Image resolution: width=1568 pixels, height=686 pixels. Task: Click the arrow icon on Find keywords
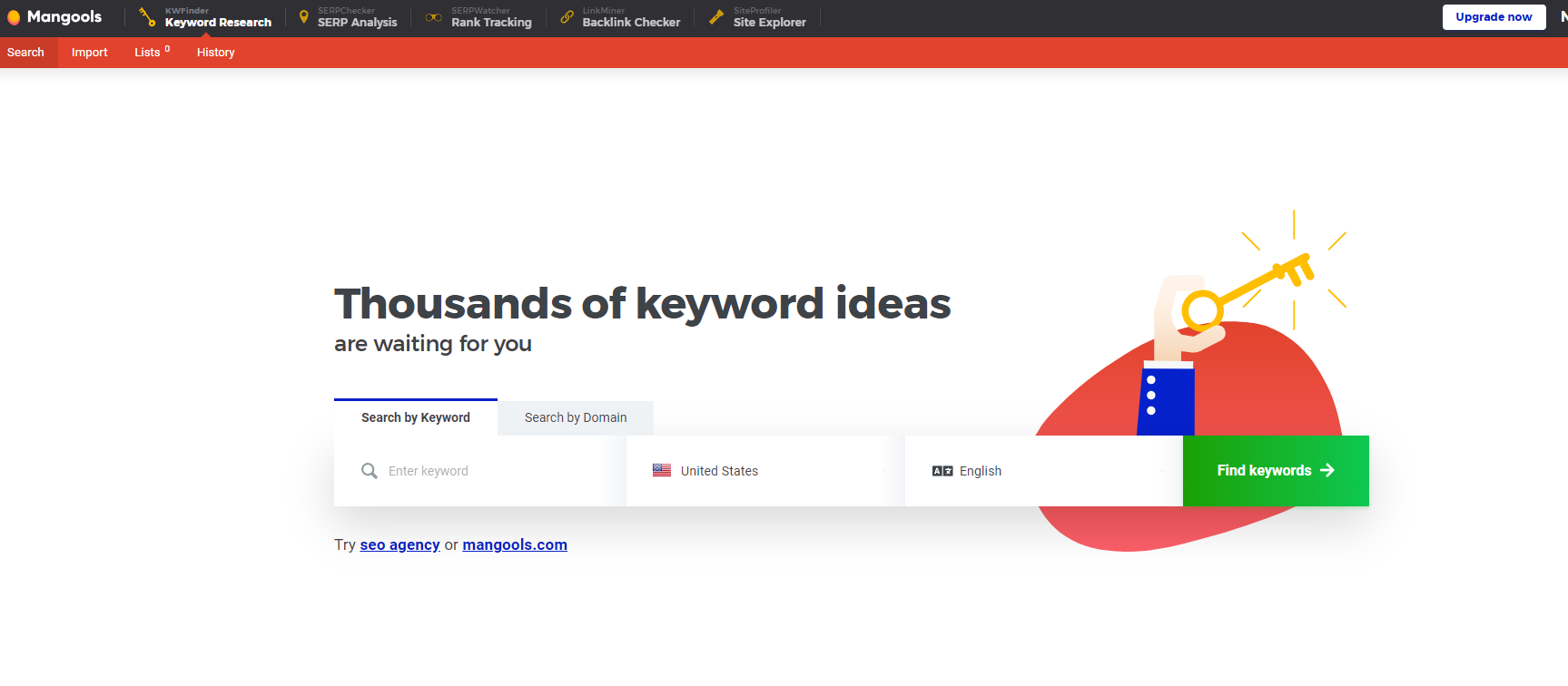(1327, 470)
